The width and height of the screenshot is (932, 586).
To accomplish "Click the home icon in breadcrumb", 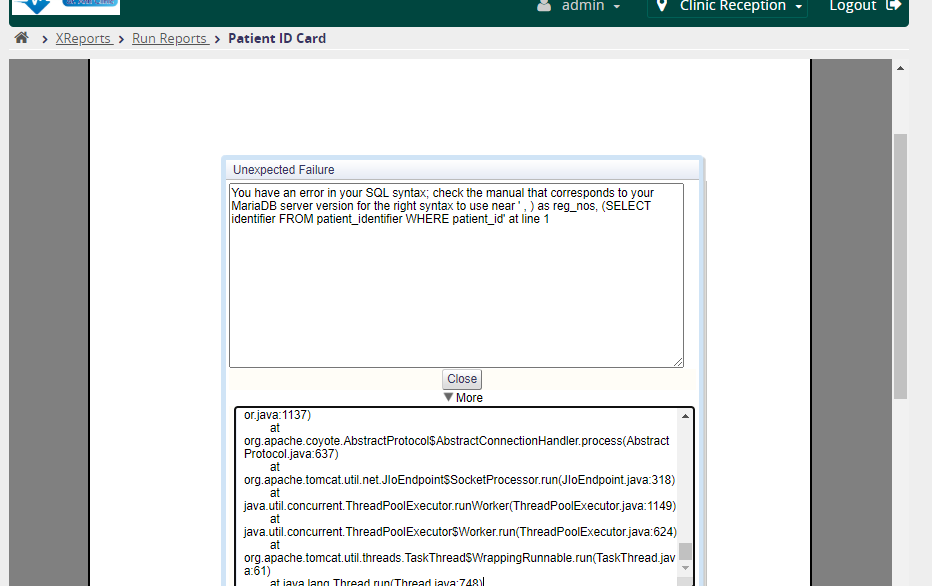I will pyautogui.click(x=21, y=38).
